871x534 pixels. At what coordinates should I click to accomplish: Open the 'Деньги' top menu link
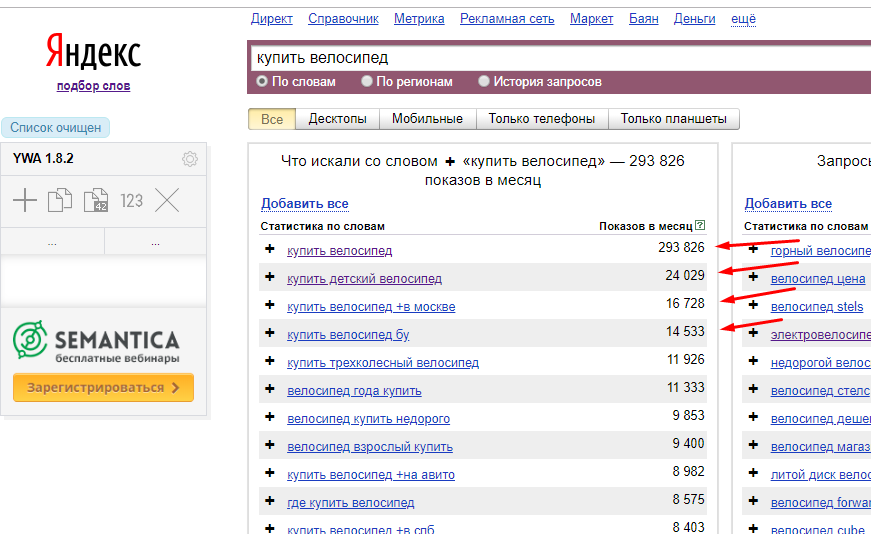[694, 19]
